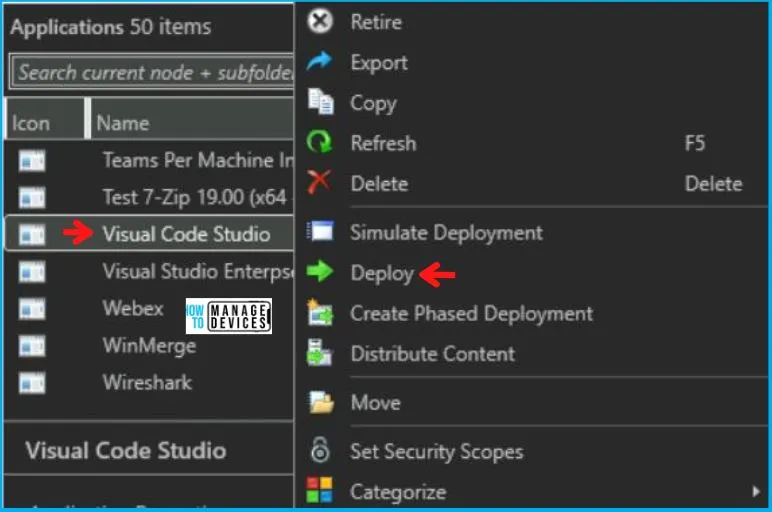Screen dimensions: 772x512
Task: Choose Set Security Scopes entry
Action: (x=532, y=451)
